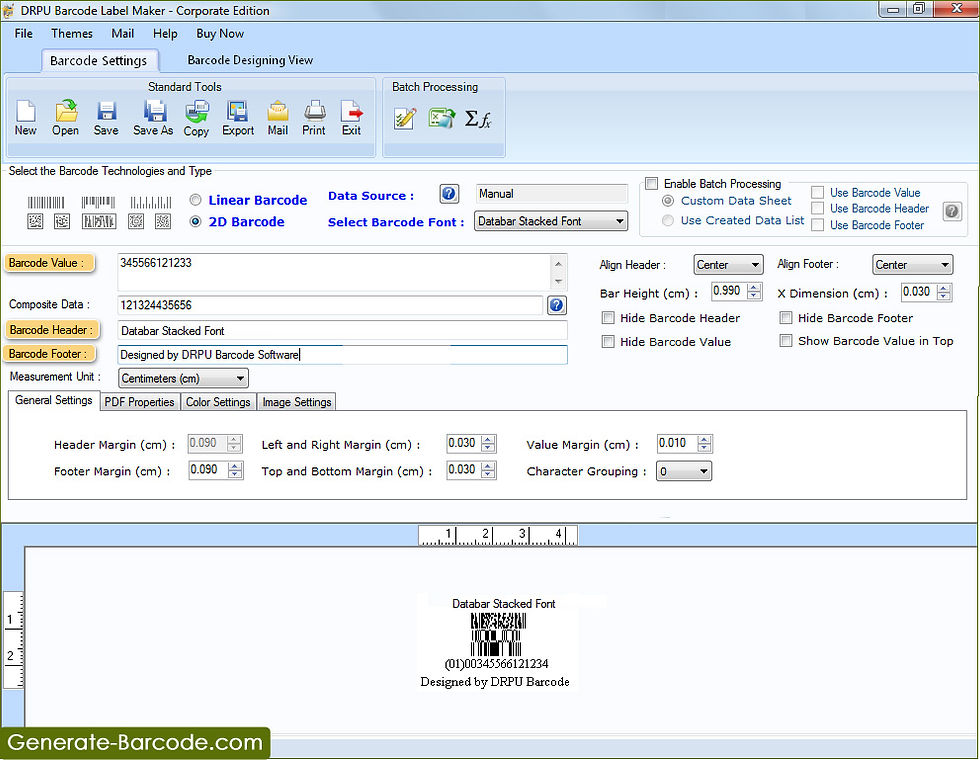Adjust the Left and Right Margin spinner
The height and width of the screenshot is (760, 980).
[x=489, y=443]
